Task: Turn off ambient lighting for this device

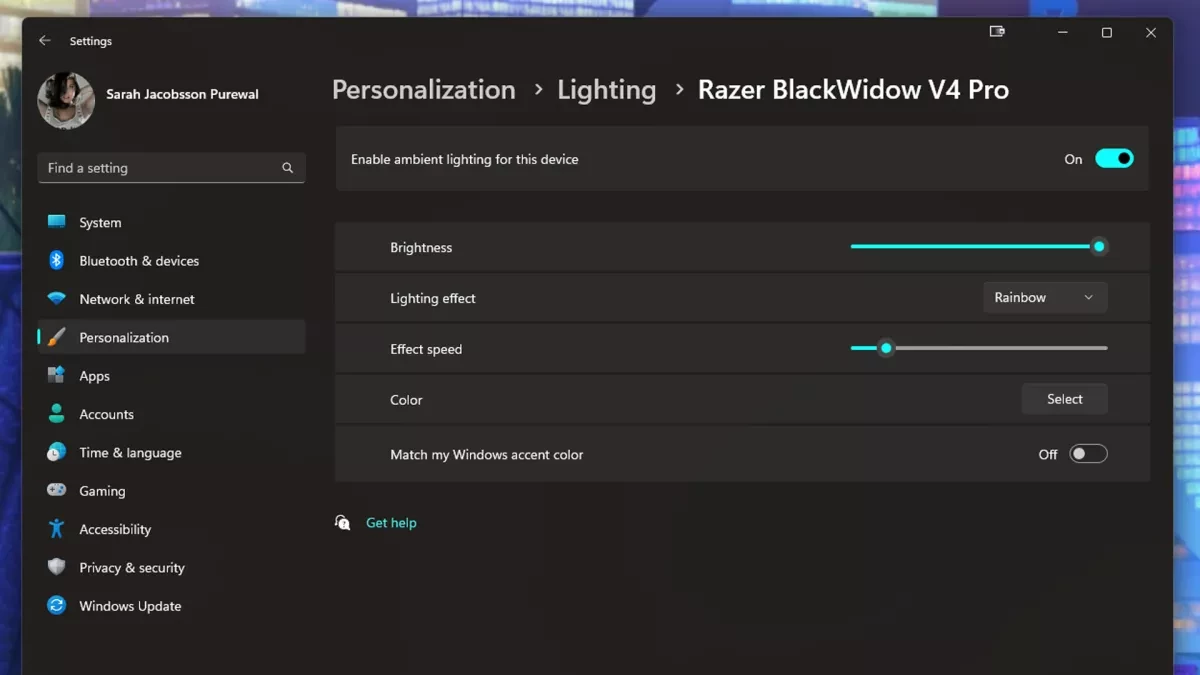Action: 1114,158
